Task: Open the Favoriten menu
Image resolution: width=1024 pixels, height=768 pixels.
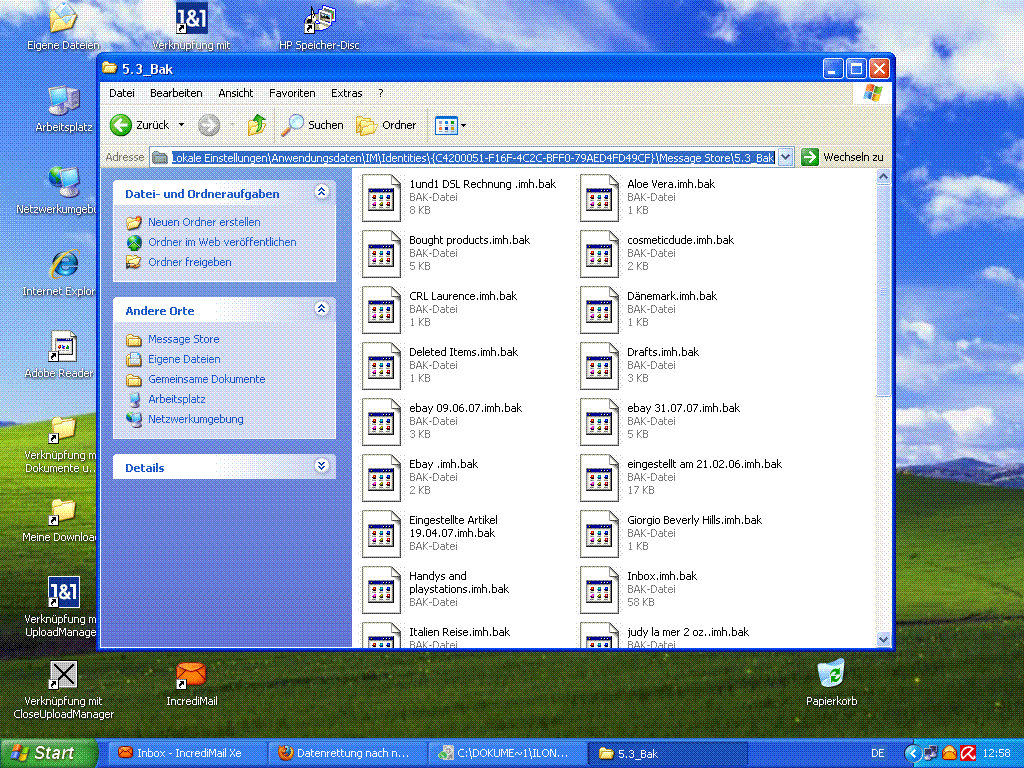Action: (x=292, y=93)
